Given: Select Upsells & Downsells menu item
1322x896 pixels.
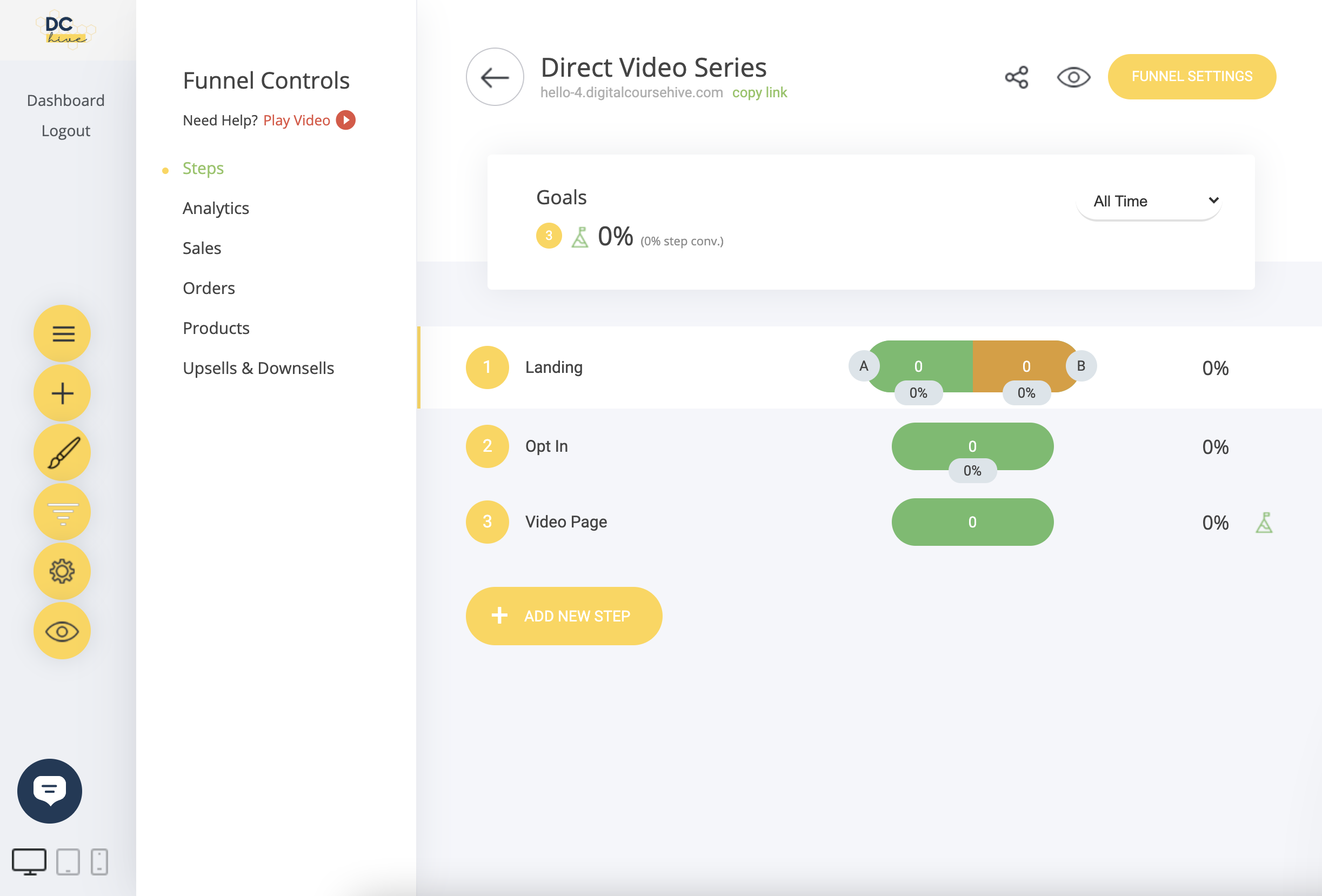Looking at the screenshot, I should (258, 368).
